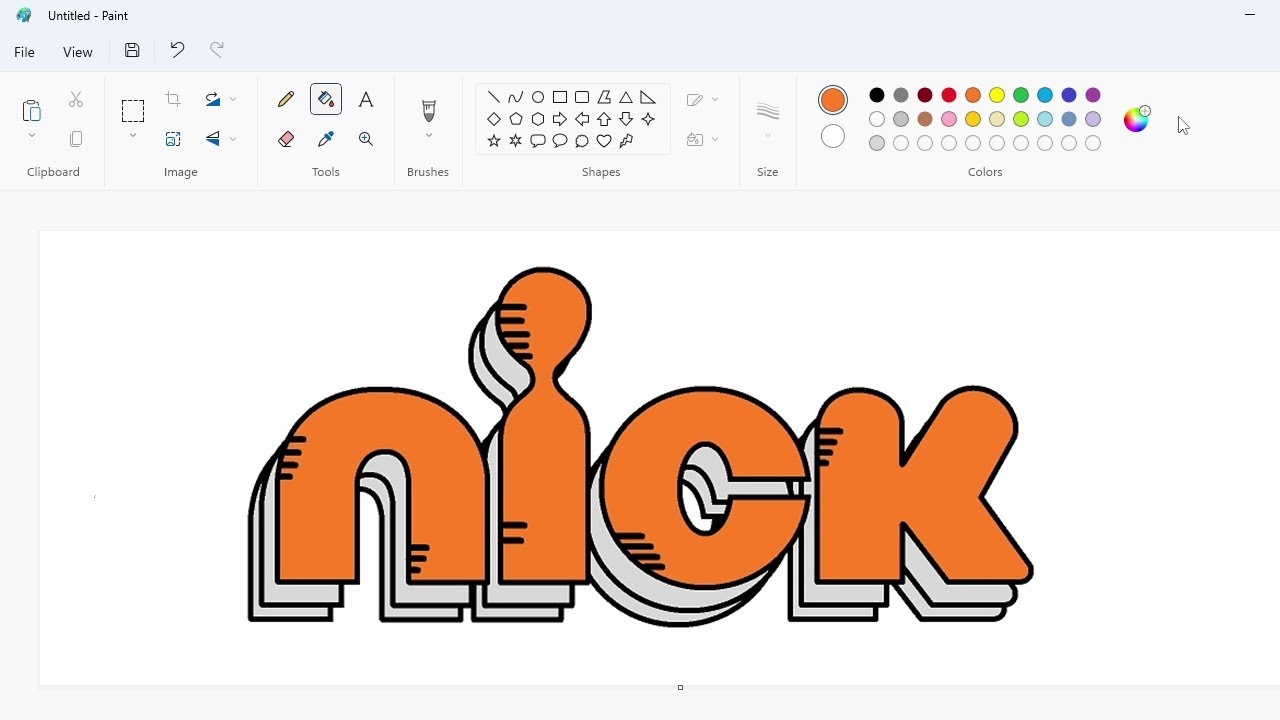Click the Crop icon
This screenshot has height=720, width=1280.
tap(173, 99)
